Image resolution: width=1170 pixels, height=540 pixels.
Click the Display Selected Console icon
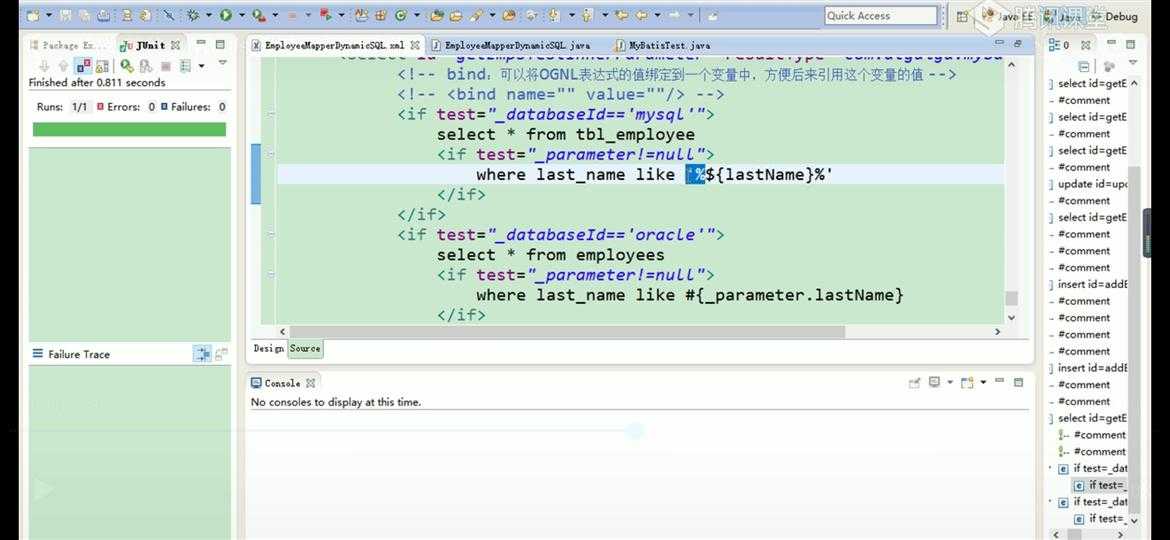(934, 383)
